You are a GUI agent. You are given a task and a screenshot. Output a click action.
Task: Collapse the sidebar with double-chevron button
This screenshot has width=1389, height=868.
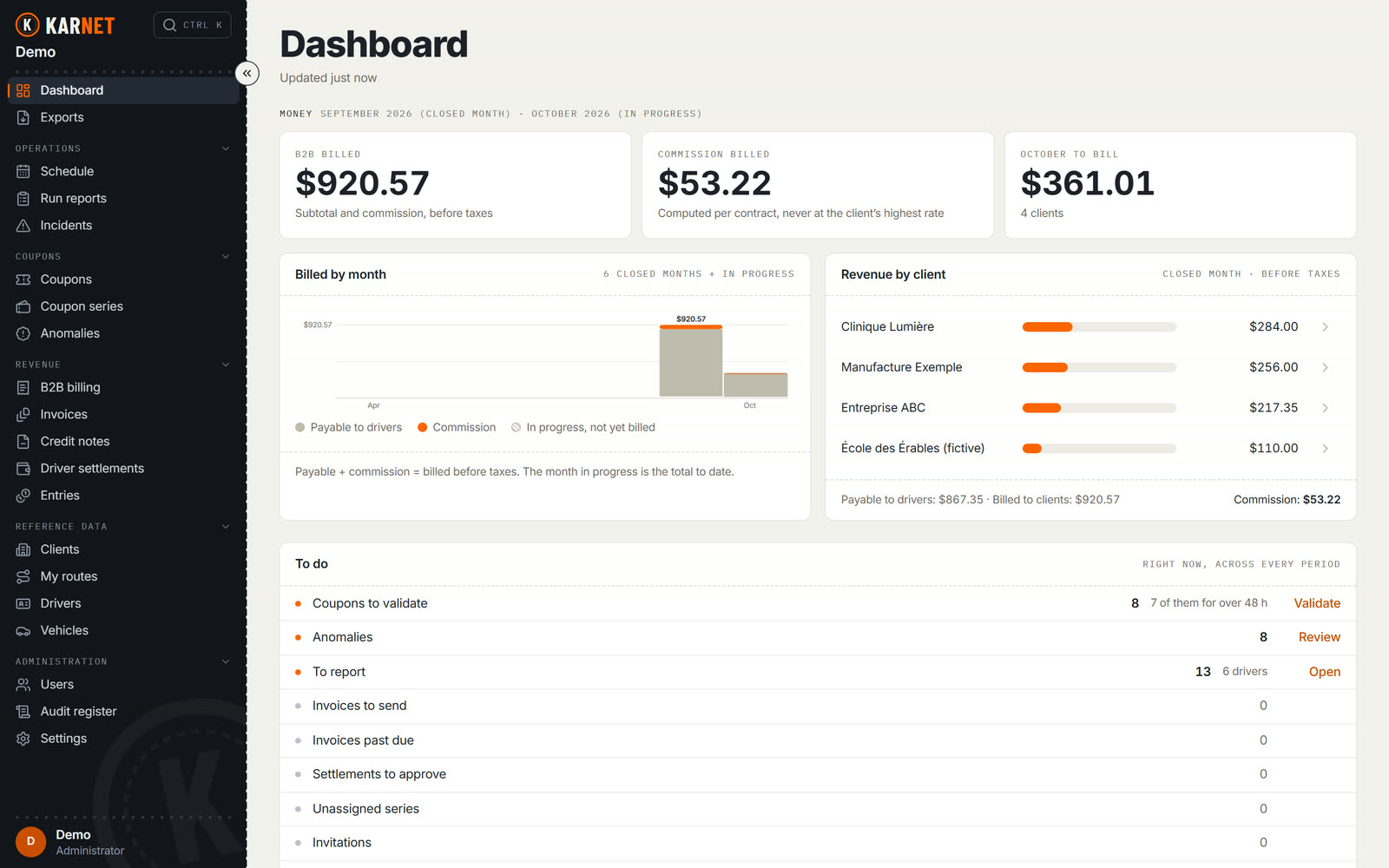[x=247, y=74]
